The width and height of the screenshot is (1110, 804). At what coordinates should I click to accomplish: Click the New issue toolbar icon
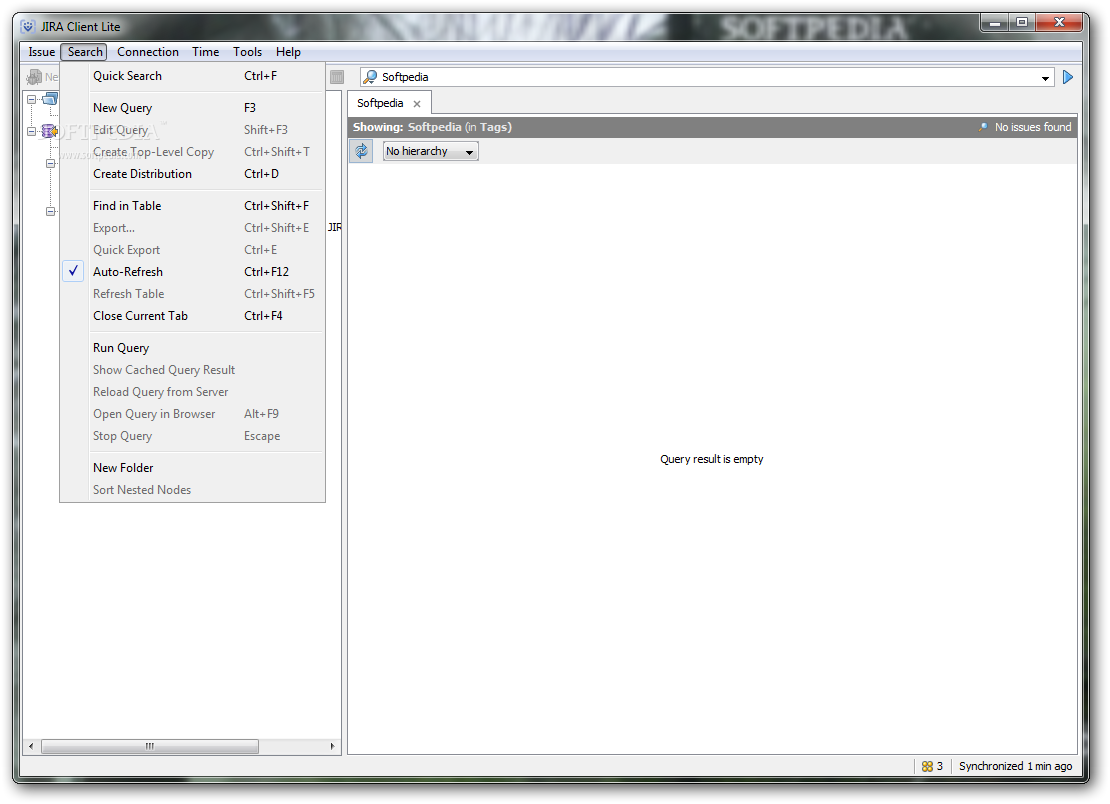34,76
